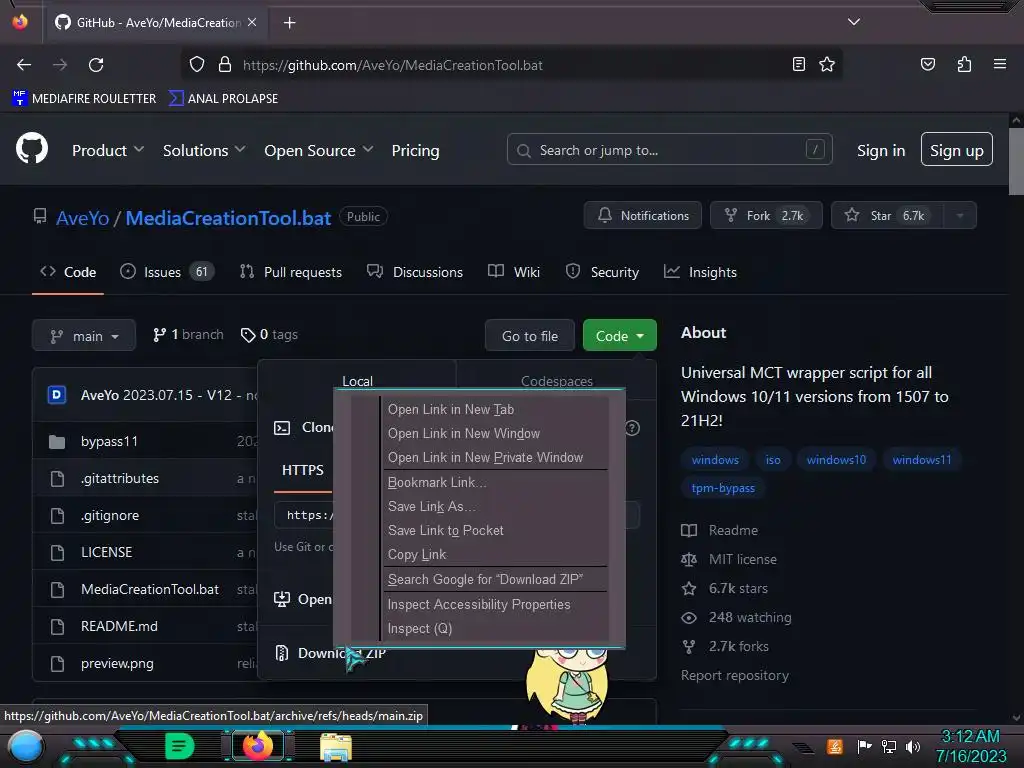Image resolution: width=1024 pixels, height=768 pixels.
Task: Open the tracking protection shield icon
Action: pyautogui.click(x=197, y=65)
